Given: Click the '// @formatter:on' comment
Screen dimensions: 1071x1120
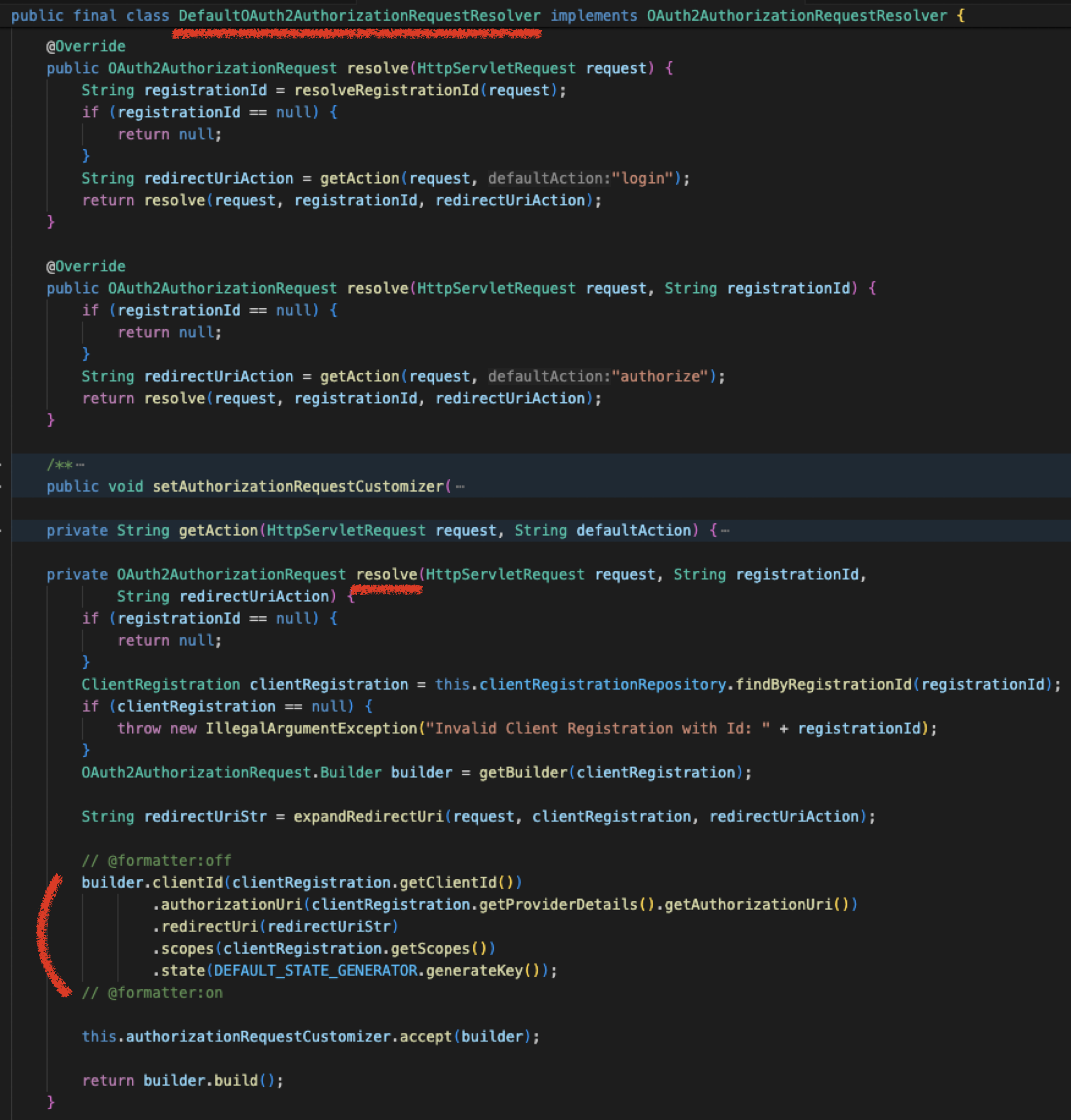Looking at the screenshot, I should 152,993.
